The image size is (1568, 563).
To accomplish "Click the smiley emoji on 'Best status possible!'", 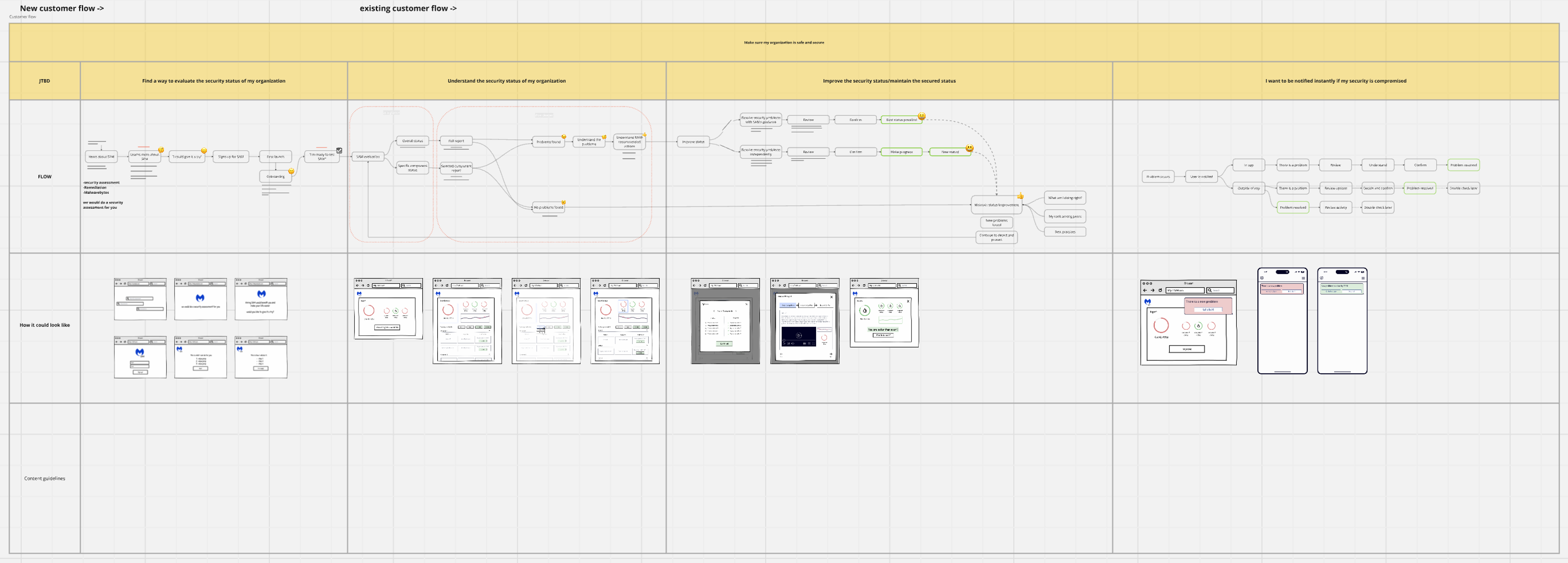I will coord(922,116).
